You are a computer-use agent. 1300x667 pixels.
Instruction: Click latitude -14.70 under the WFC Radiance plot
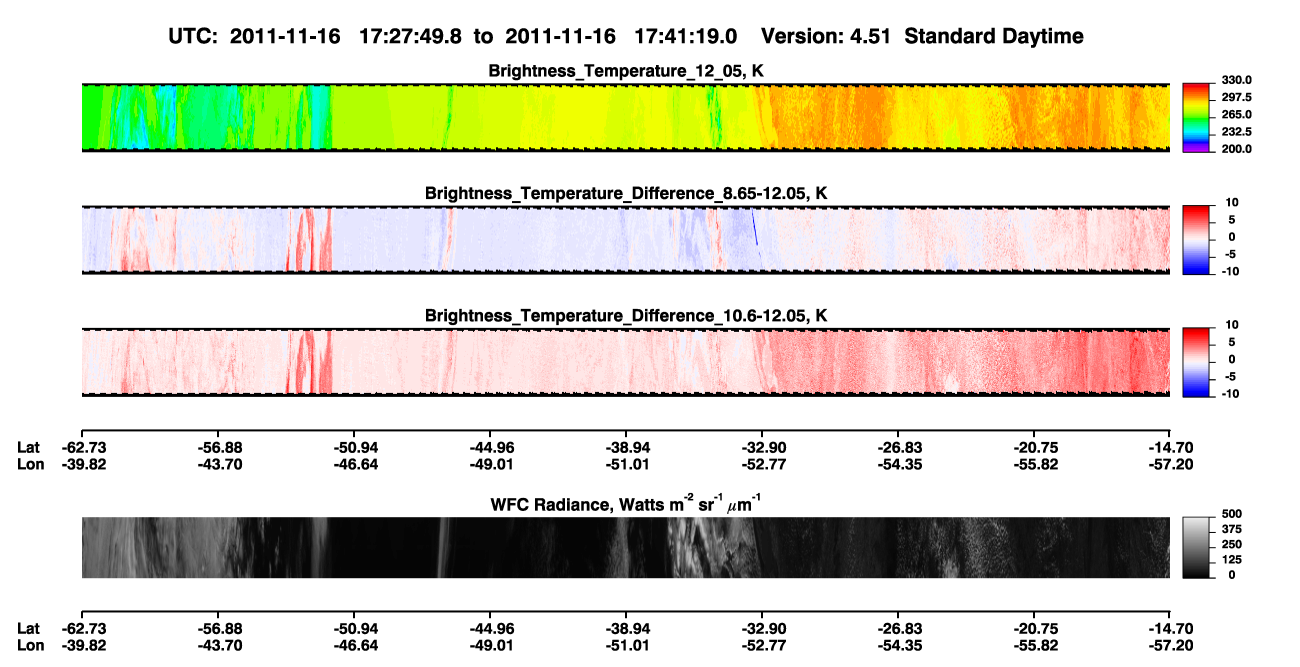(1170, 629)
